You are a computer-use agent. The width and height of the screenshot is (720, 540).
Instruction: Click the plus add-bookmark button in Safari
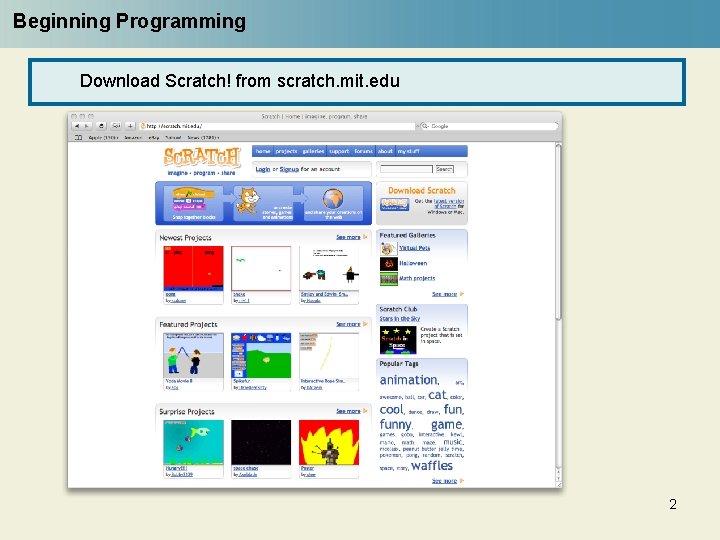pyautogui.click(x=130, y=126)
